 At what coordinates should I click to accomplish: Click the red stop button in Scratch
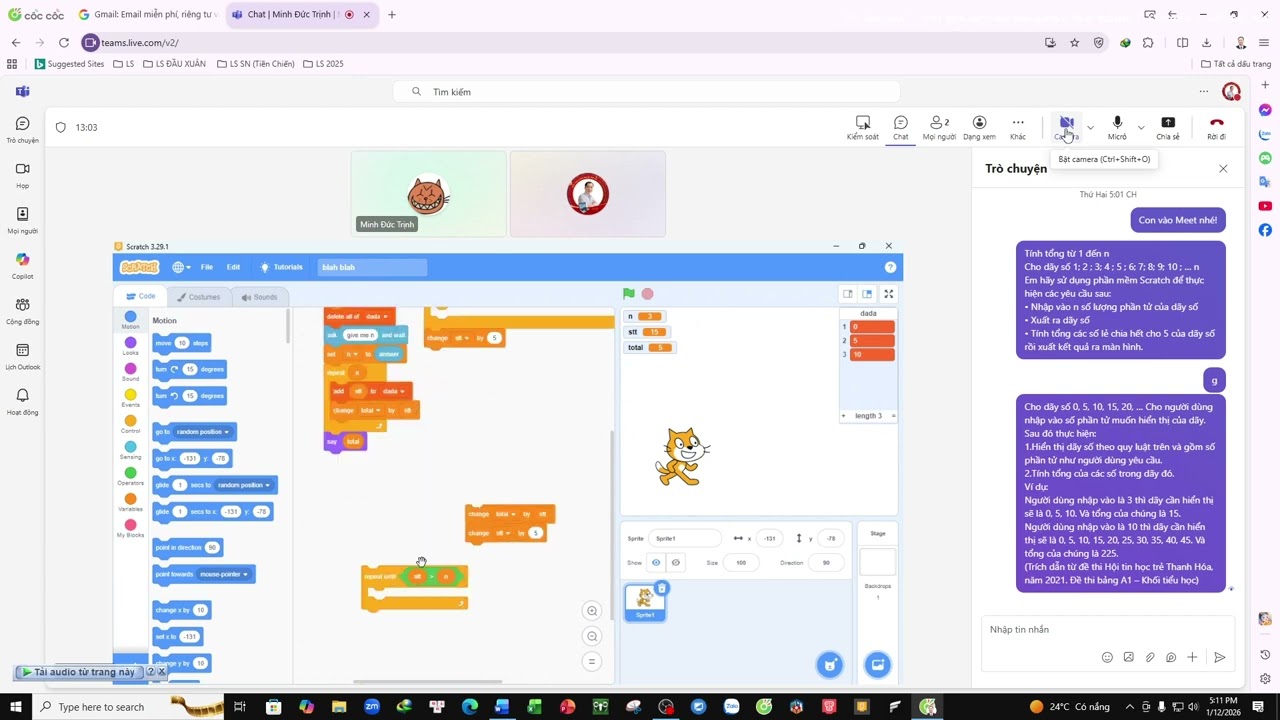(647, 294)
